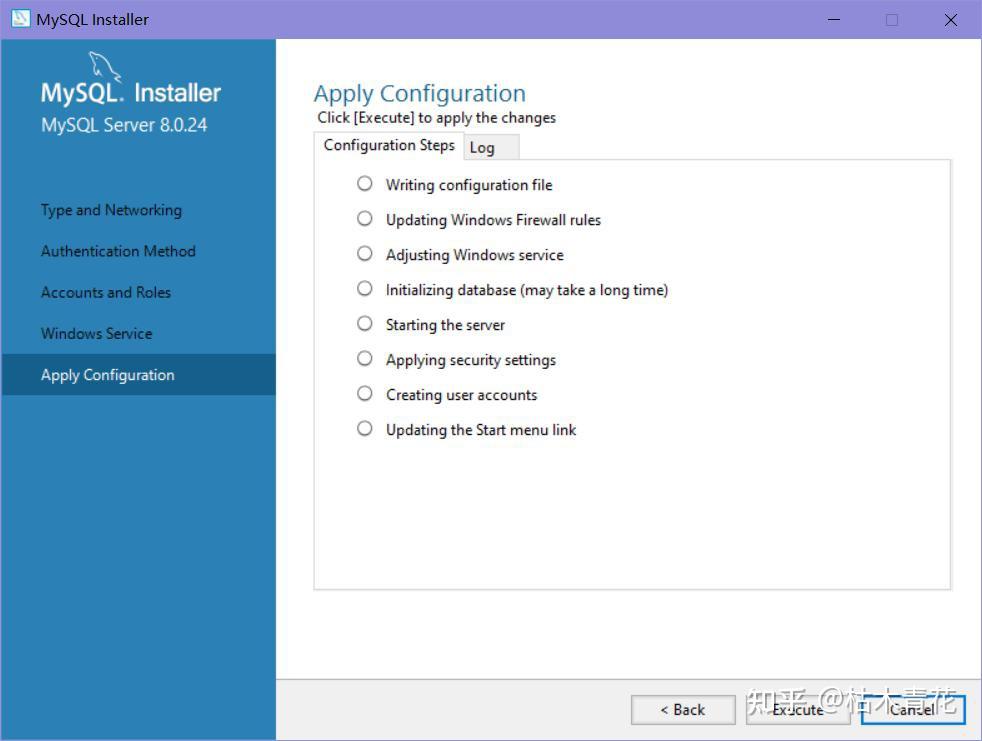Click 'Click [Execute] to apply the changes' text
This screenshot has height=741, width=982.
pyautogui.click(x=437, y=118)
